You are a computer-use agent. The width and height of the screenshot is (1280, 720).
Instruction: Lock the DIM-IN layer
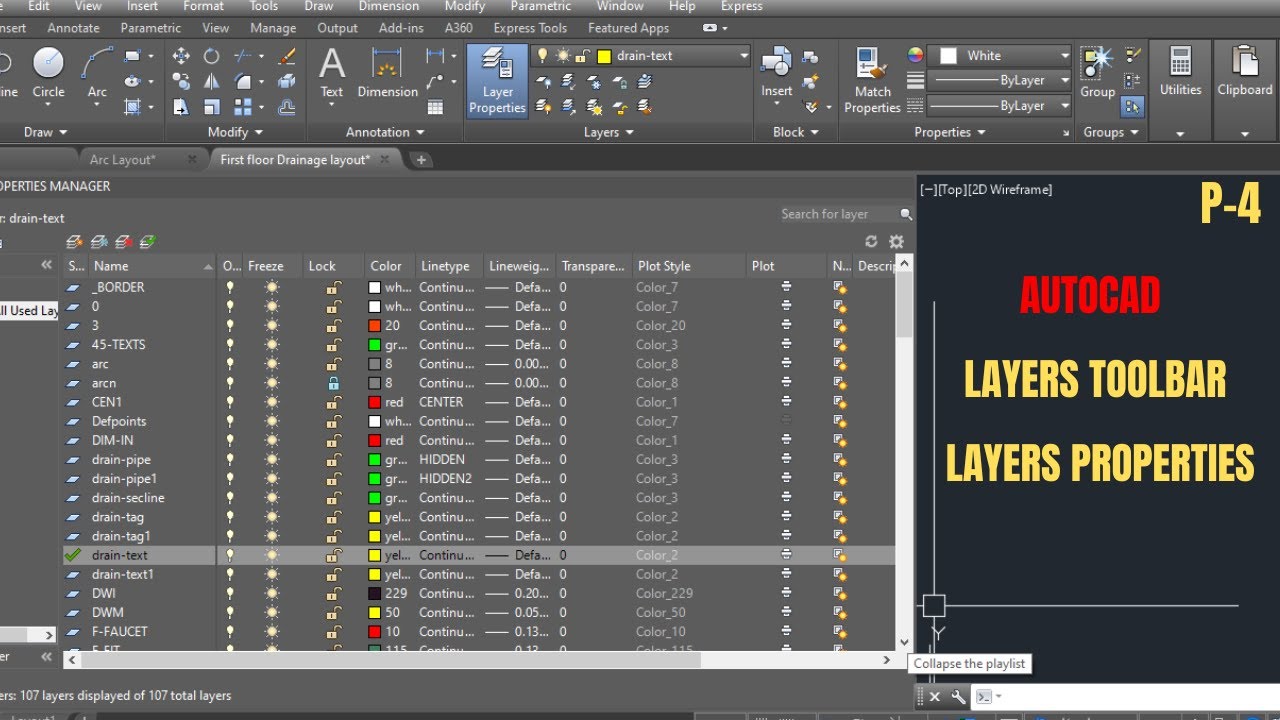click(333, 440)
